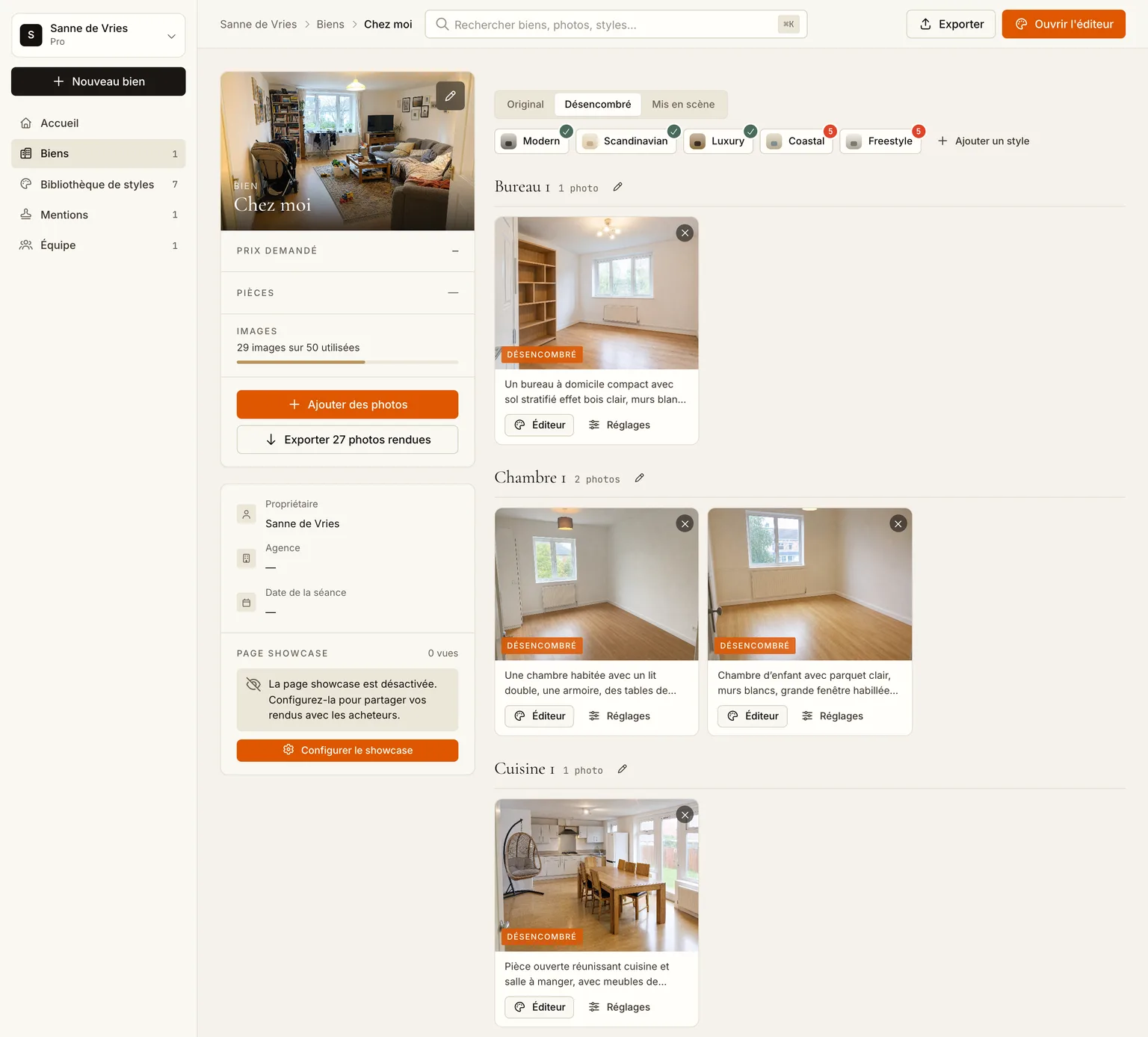Screen dimensions: 1148x1037
Task: Open Bibliothèque de styles in sidebar
Action: [x=99, y=184]
